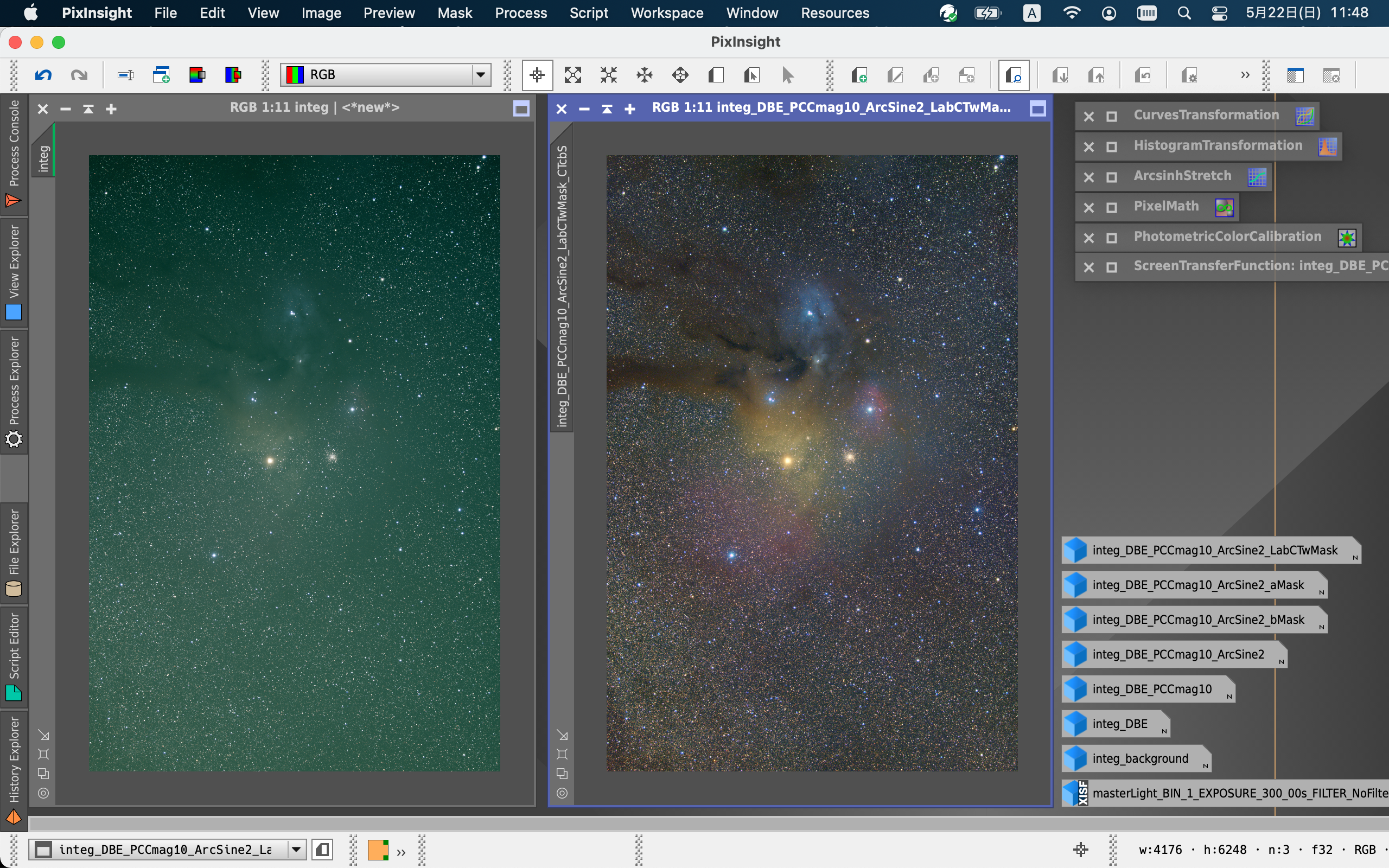Click integ_background image identifier
Viewport: 1389px width, 868px height.
pyautogui.click(x=1140, y=759)
